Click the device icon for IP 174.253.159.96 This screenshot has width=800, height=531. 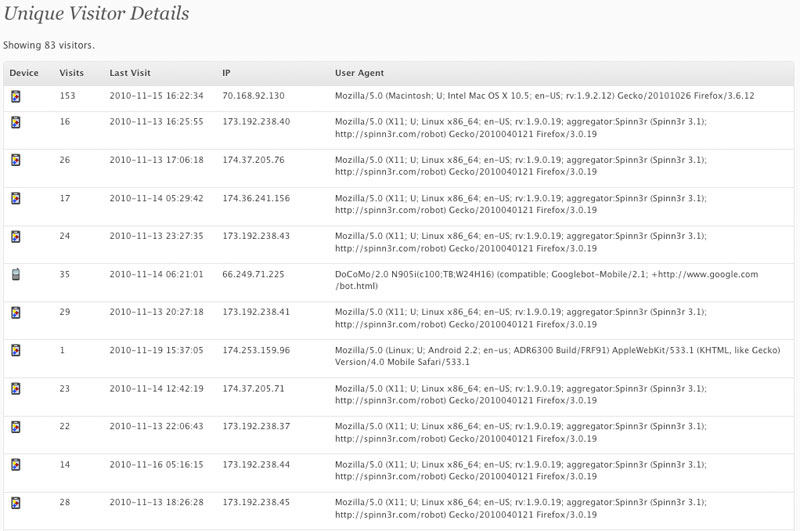(x=16, y=350)
